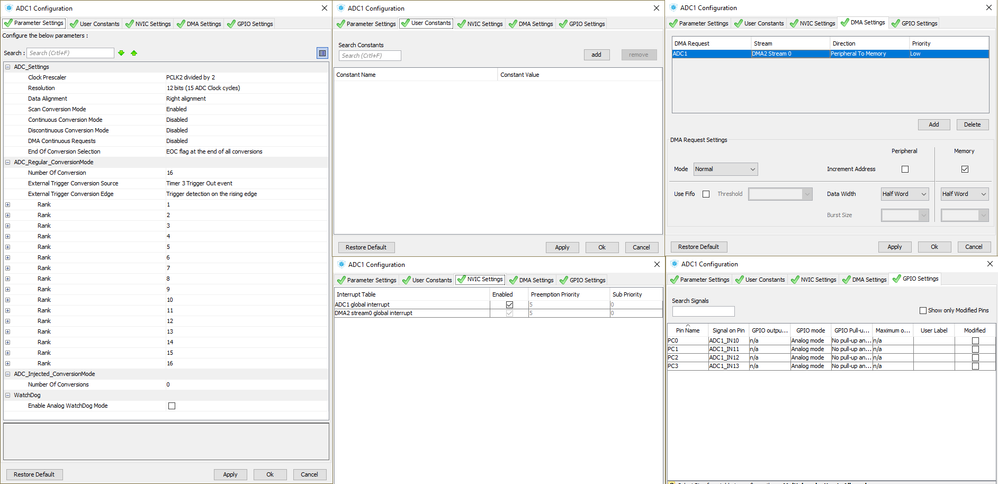This screenshot has height=484, width=998.
Task: Expand the Rank 16 row
Action: coord(8,363)
